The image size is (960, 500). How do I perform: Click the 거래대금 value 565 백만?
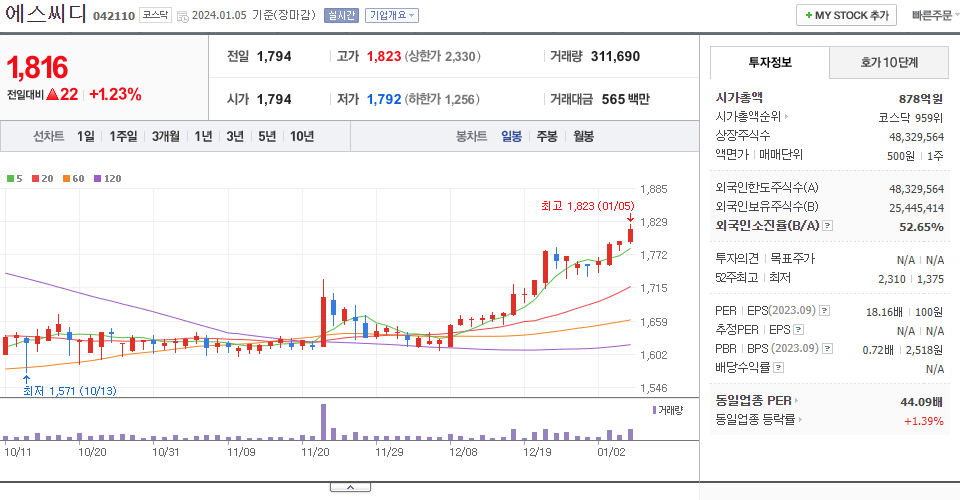click(625, 99)
